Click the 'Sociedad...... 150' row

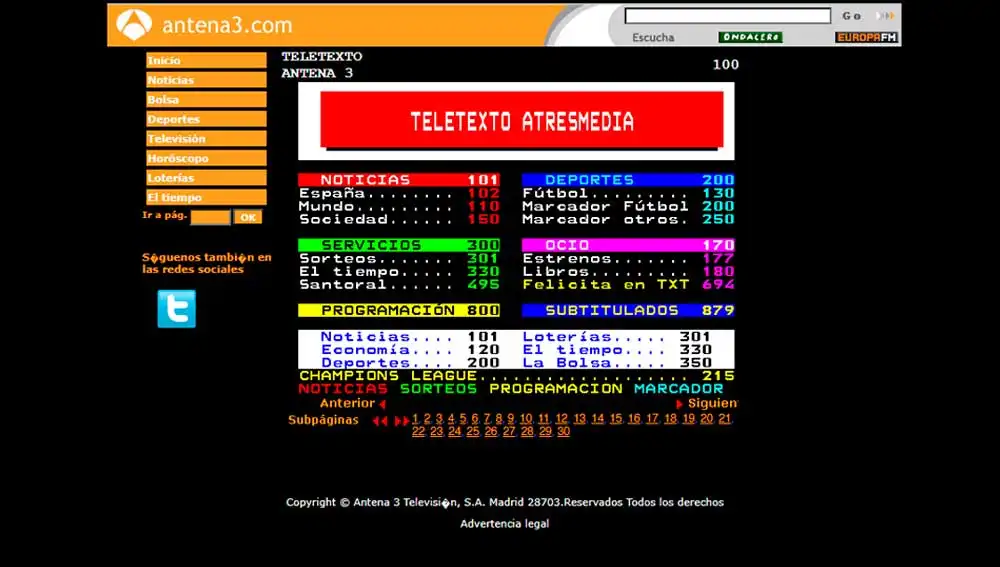coord(399,219)
